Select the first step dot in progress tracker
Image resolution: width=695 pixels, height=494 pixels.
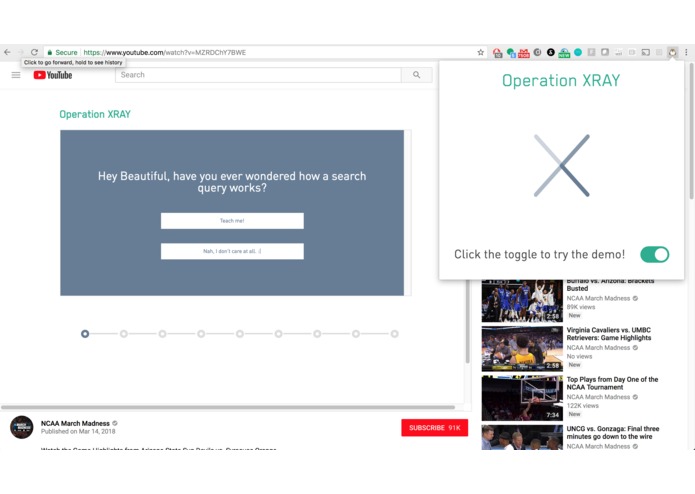point(85,334)
